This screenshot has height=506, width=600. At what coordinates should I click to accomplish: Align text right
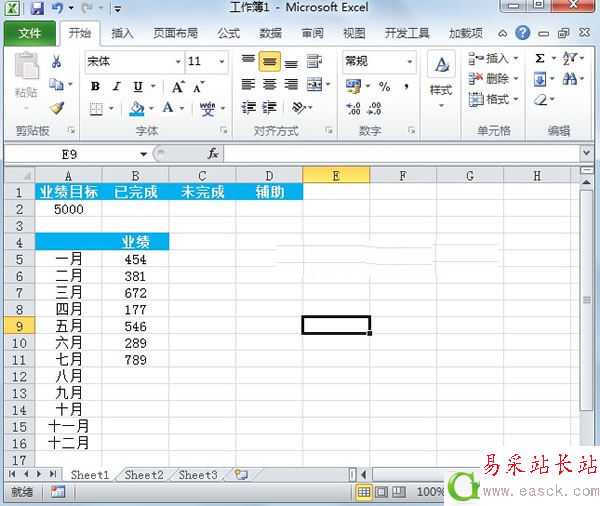click(291, 84)
